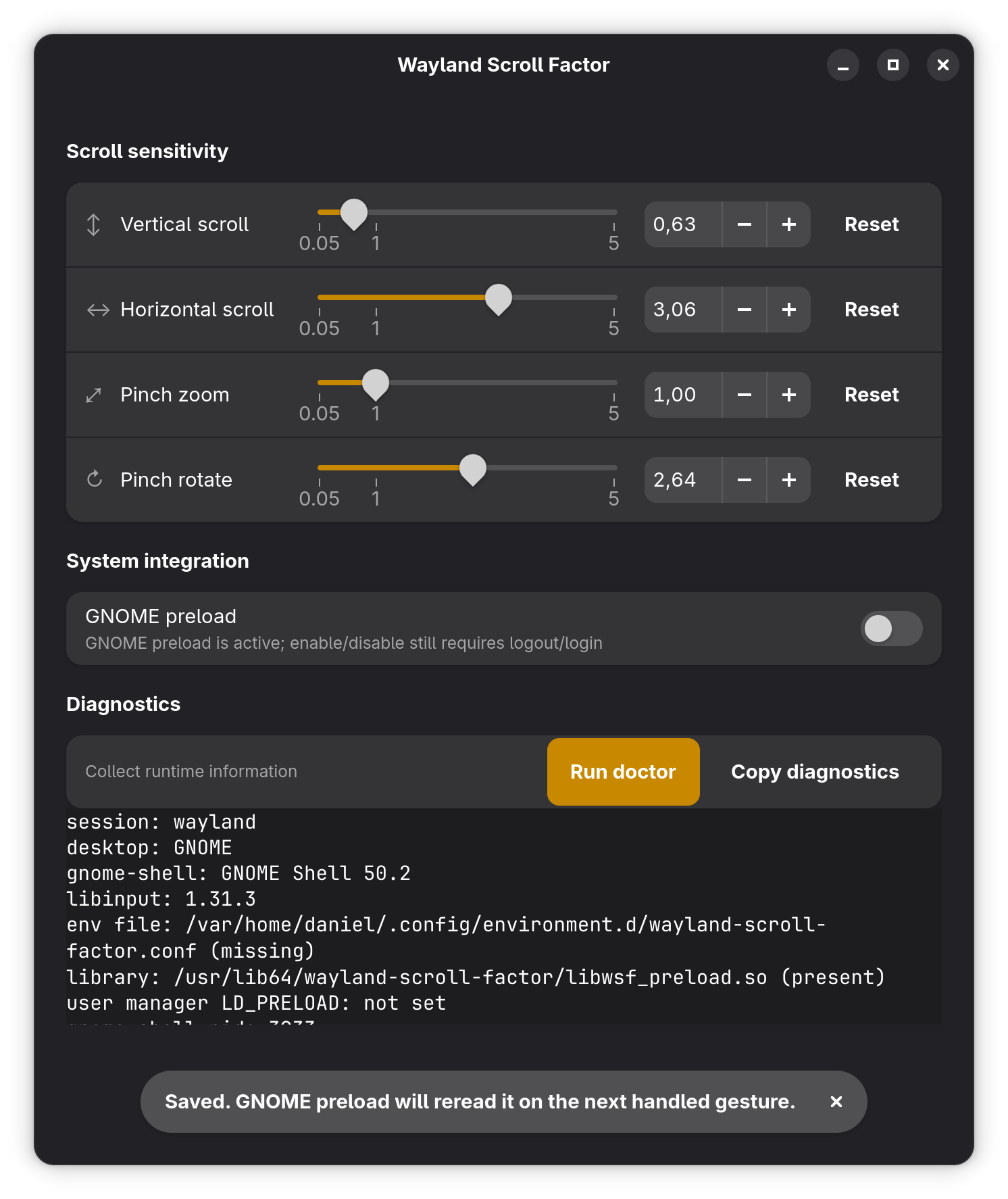This screenshot has height=1199, width=1008.
Task: Click the 'libinput: 1.31.3' line
Action: click(x=161, y=899)
